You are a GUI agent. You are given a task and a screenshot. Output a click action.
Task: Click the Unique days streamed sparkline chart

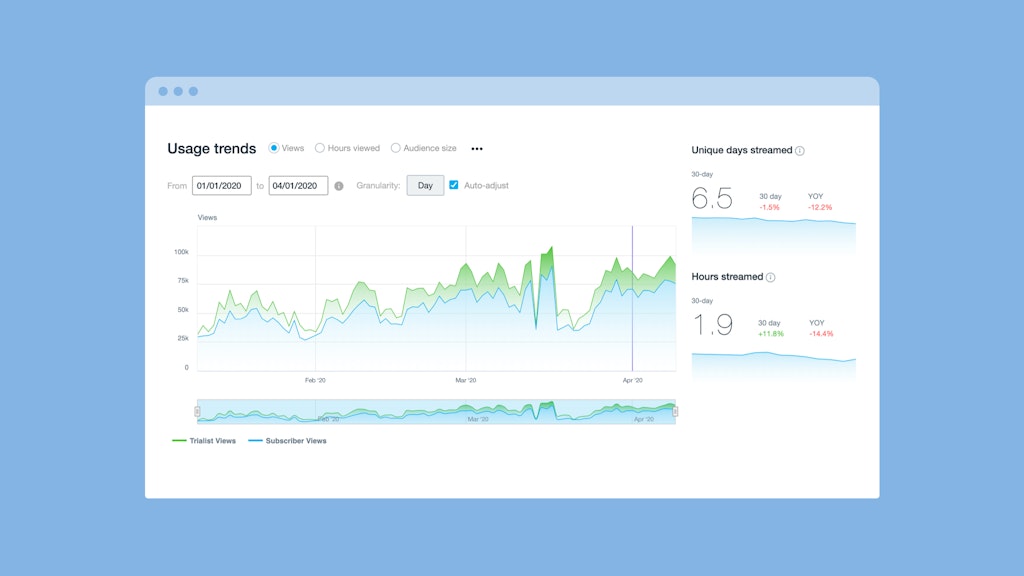pos(773,233)
